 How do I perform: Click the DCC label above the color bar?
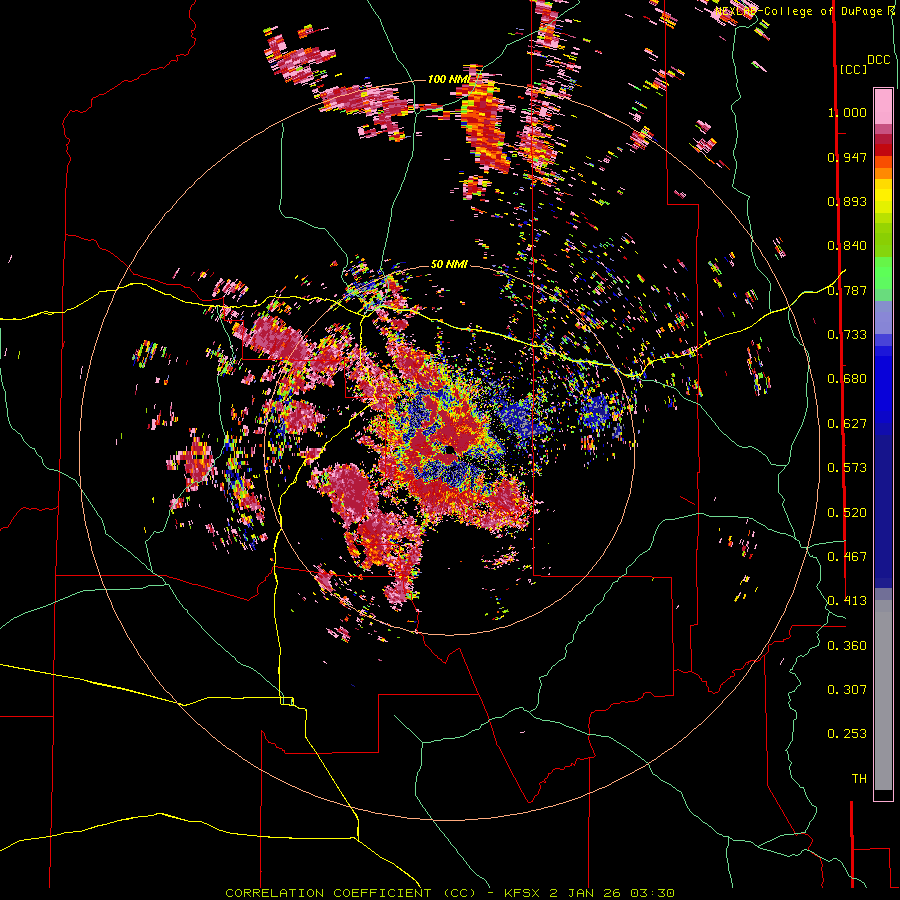tap(879, 60)
